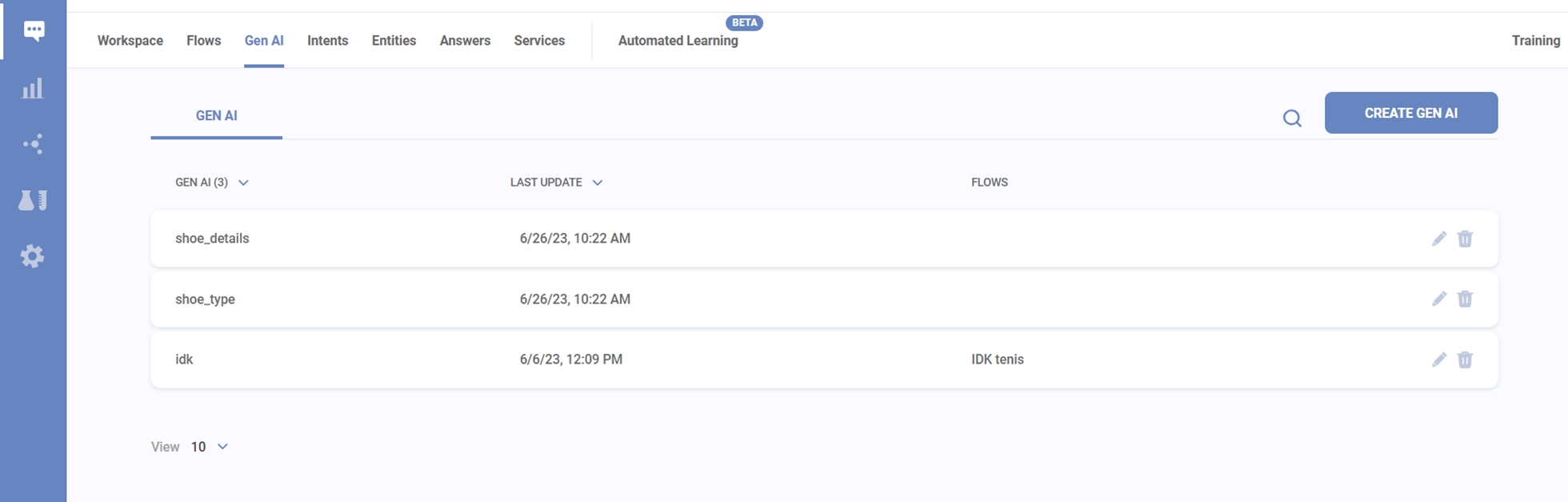Delete the idk Gen AI entry
Image resolution: width=1568 pixels, height=502 pixels.
tap(1465, 359)
